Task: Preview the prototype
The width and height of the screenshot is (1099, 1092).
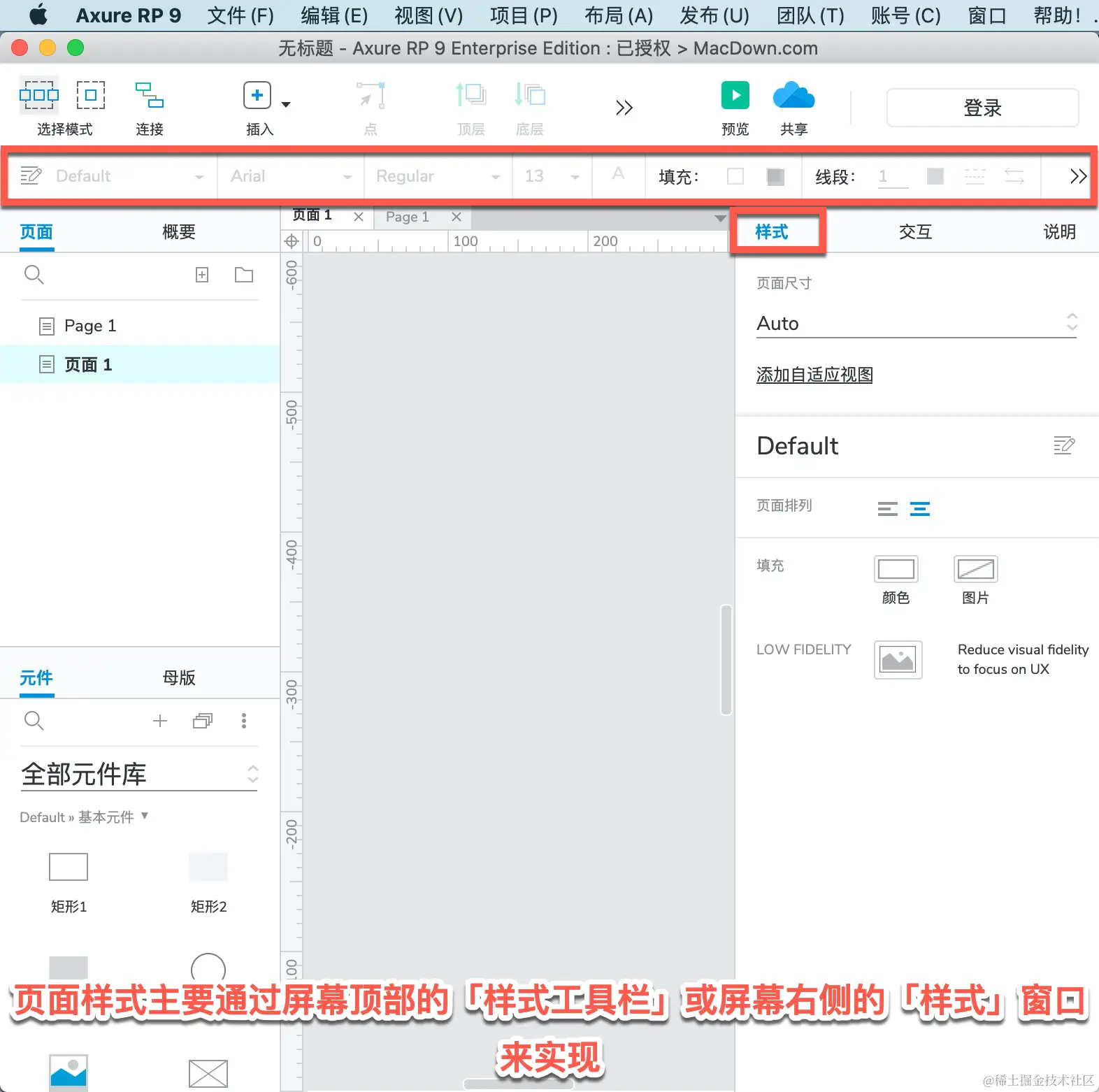Action: pyautogui.click(x=735, y=95)
